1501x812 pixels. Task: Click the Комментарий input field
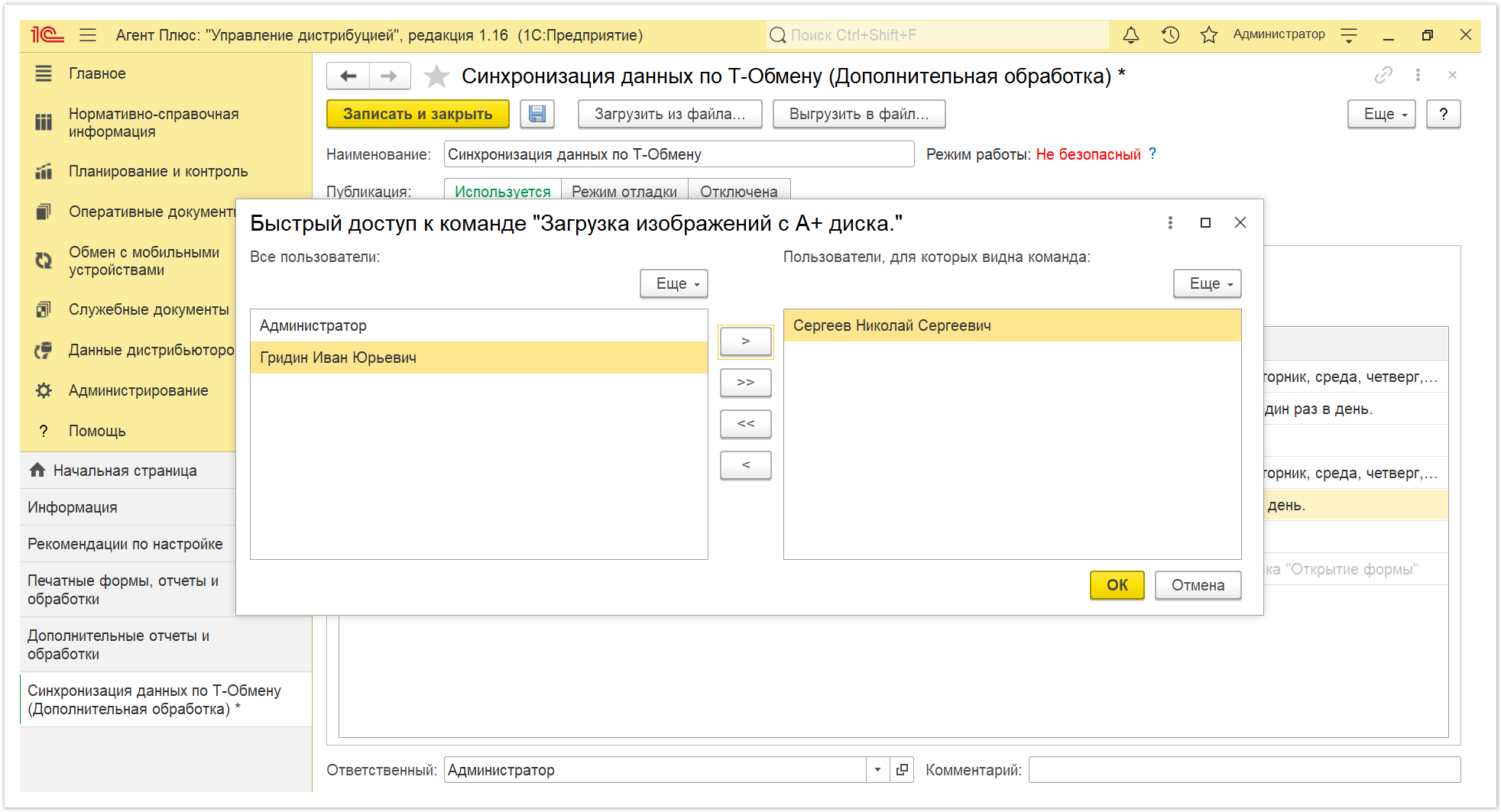tap(1244, 770)
